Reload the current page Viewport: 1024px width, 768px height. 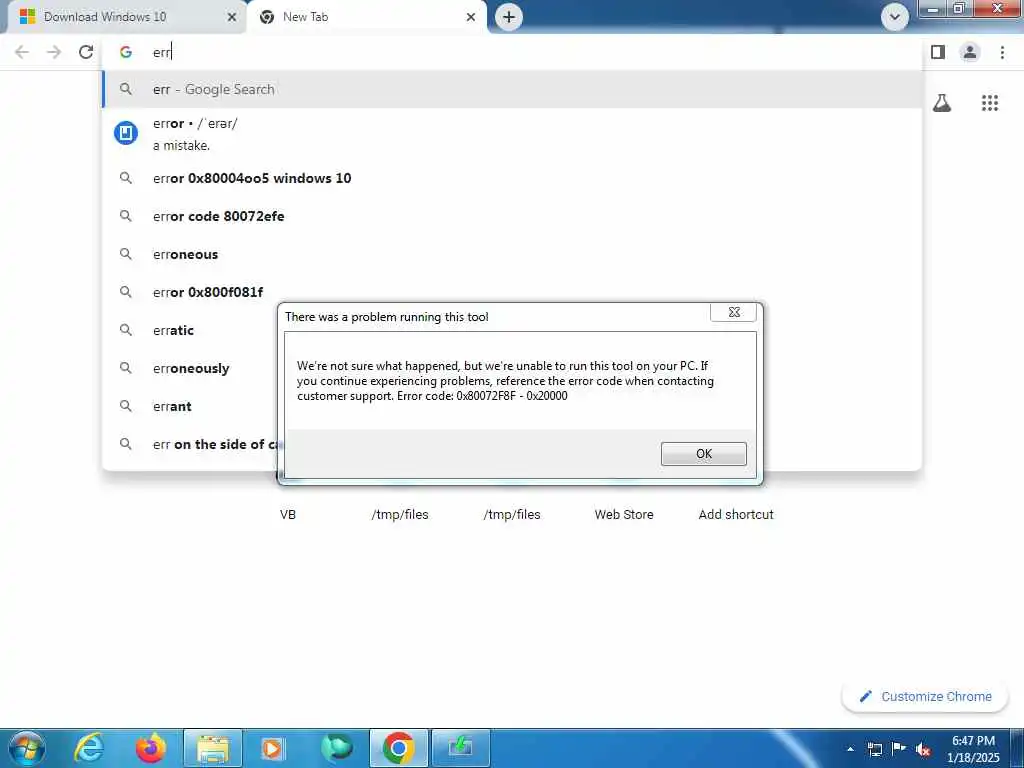coord(86,52)
